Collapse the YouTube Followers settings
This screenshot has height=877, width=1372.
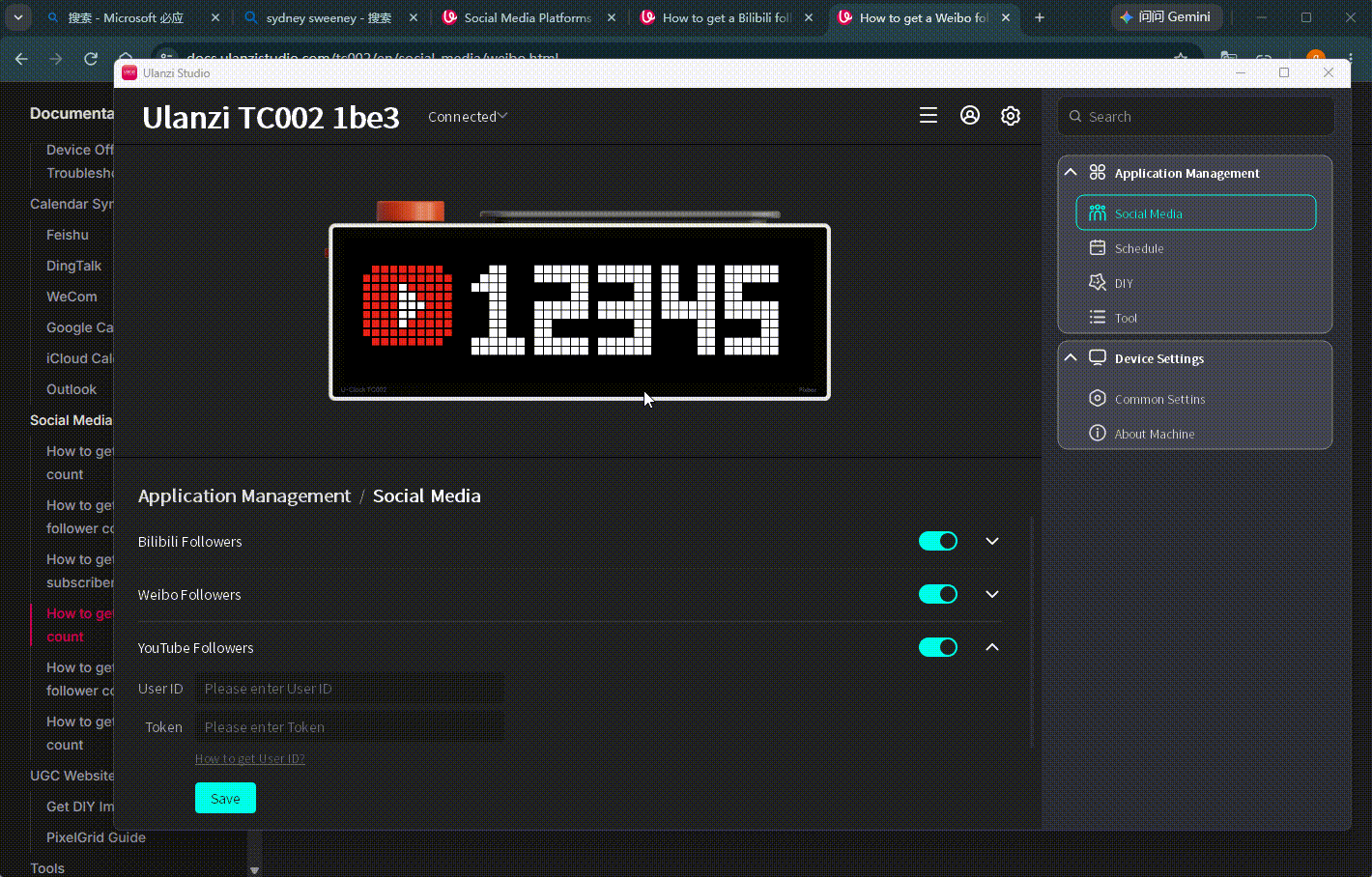tap(992, 647)
